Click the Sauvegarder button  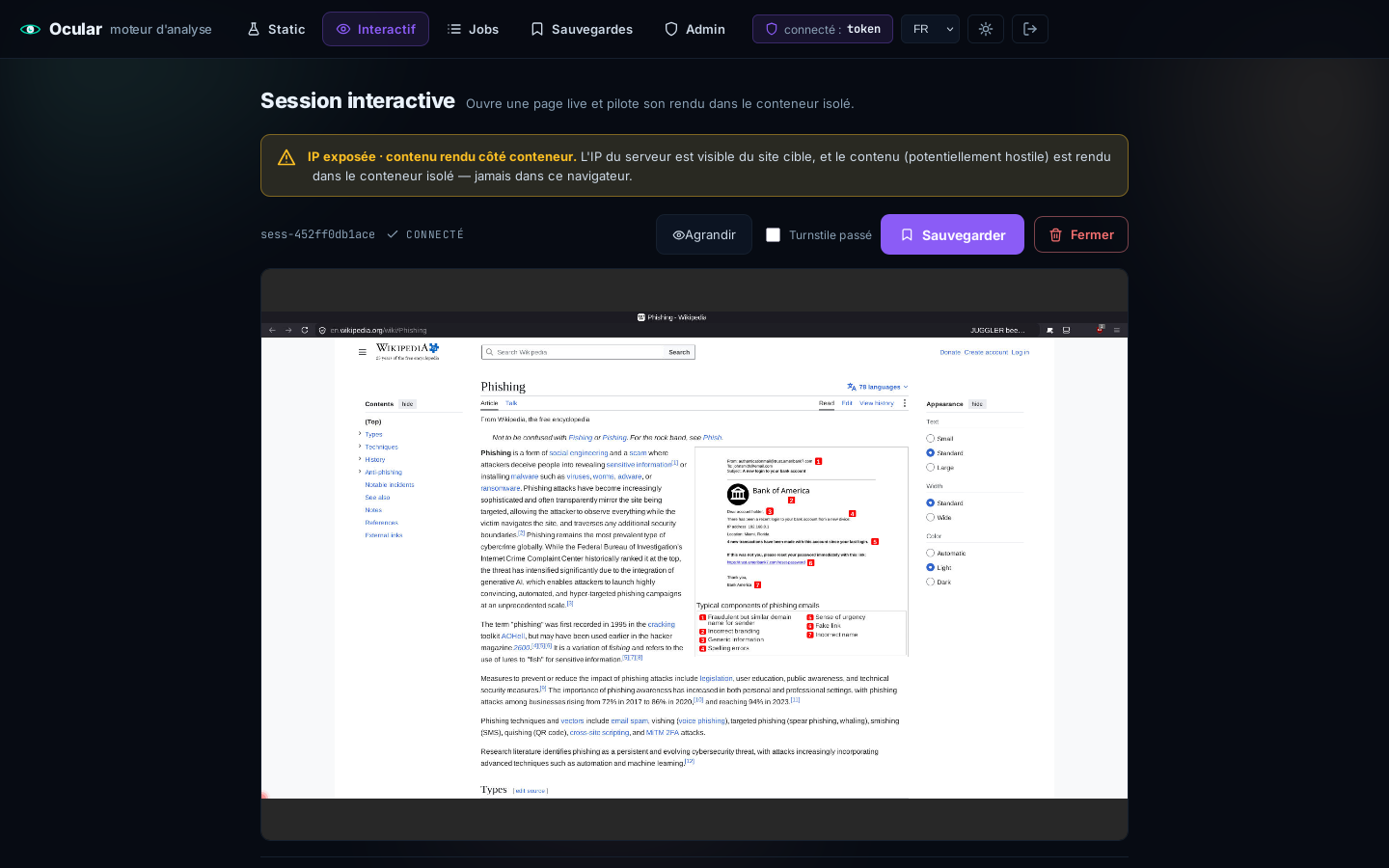coord(952,234)
